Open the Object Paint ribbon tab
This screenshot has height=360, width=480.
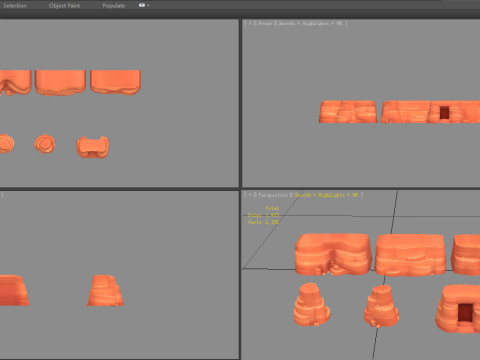[x=64, y=6]
